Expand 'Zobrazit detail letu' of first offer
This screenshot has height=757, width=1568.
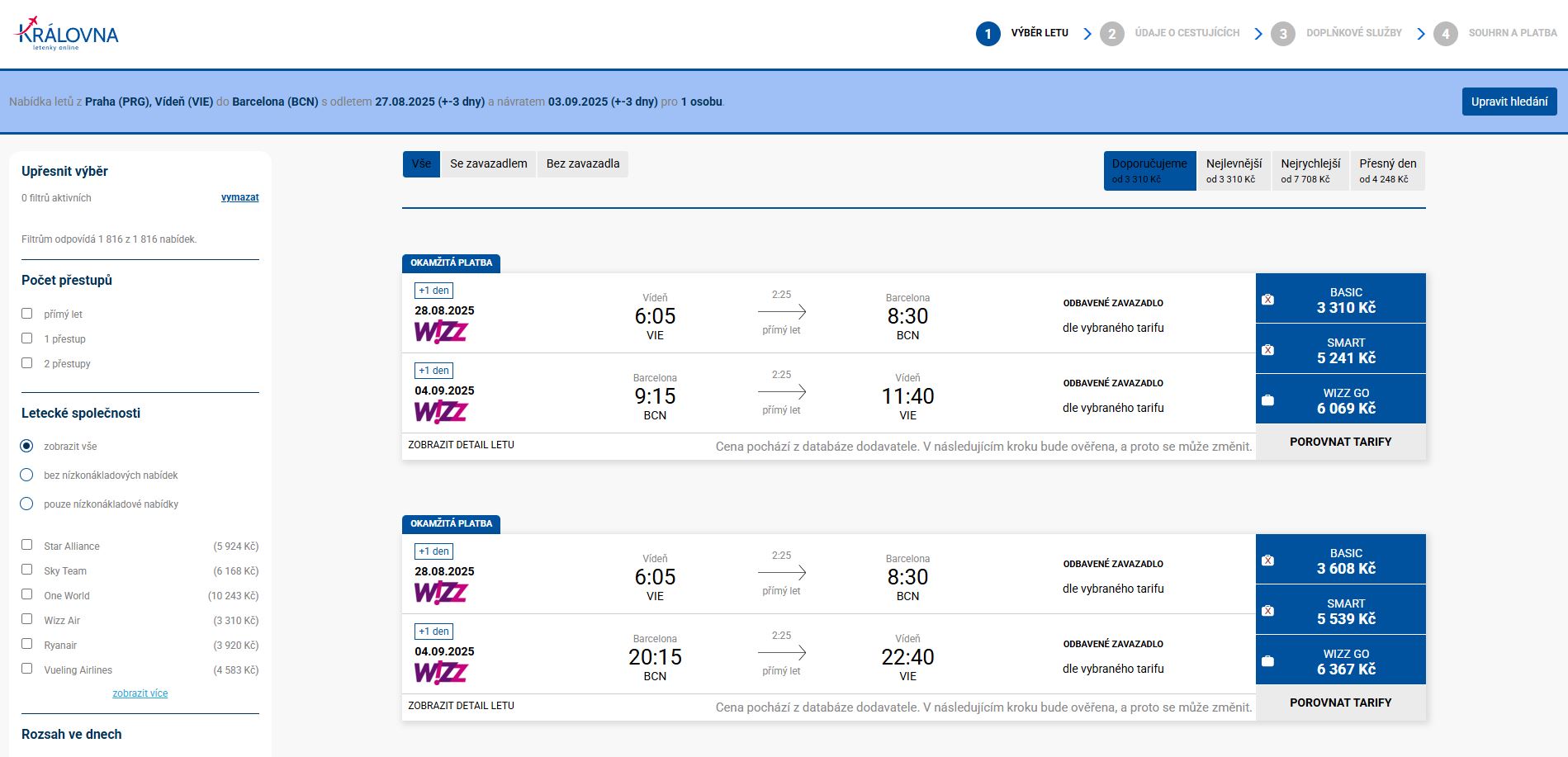[x=461, y=445]
